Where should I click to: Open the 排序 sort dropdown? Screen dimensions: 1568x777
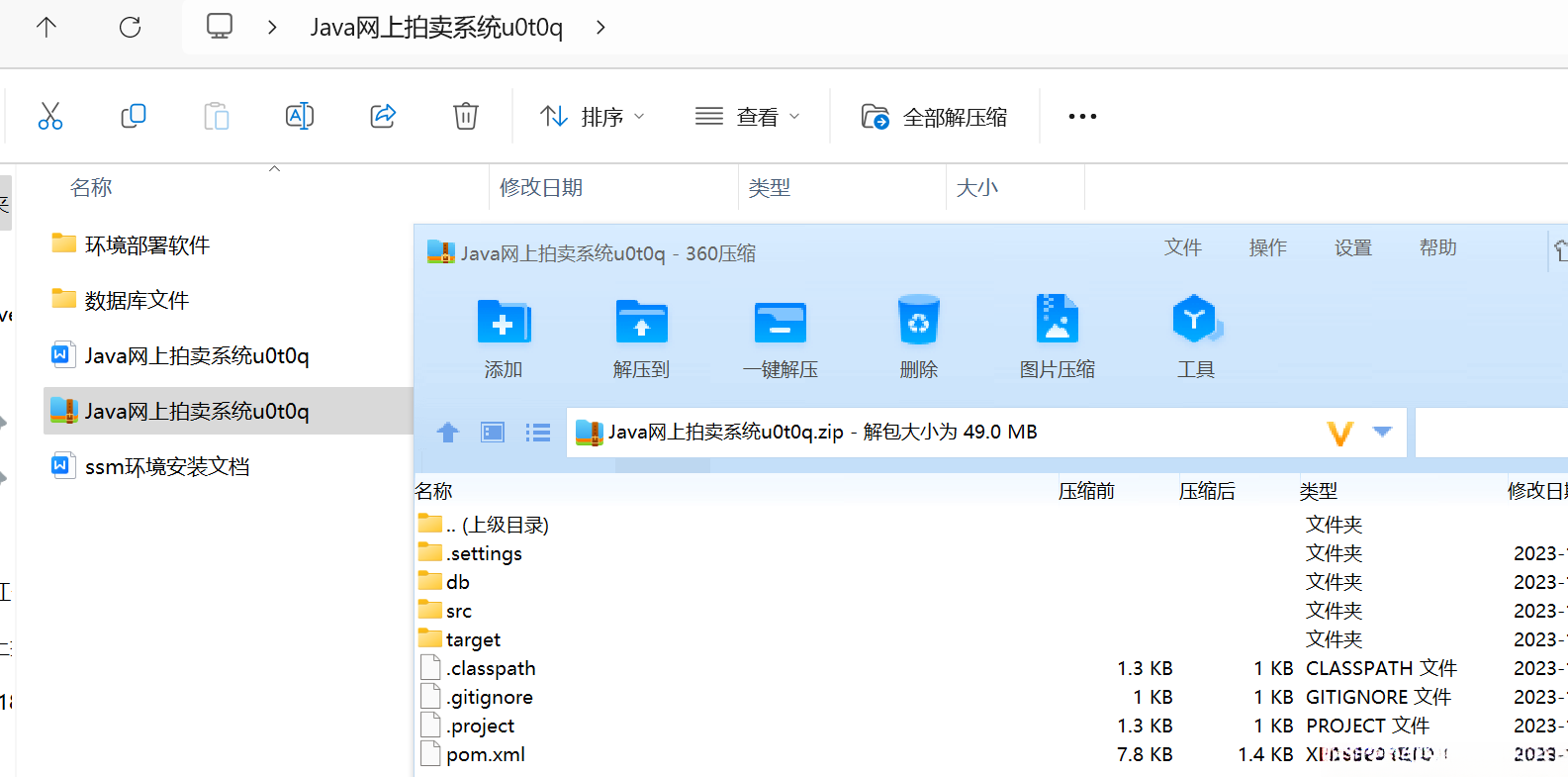click(x=593, y=117)
